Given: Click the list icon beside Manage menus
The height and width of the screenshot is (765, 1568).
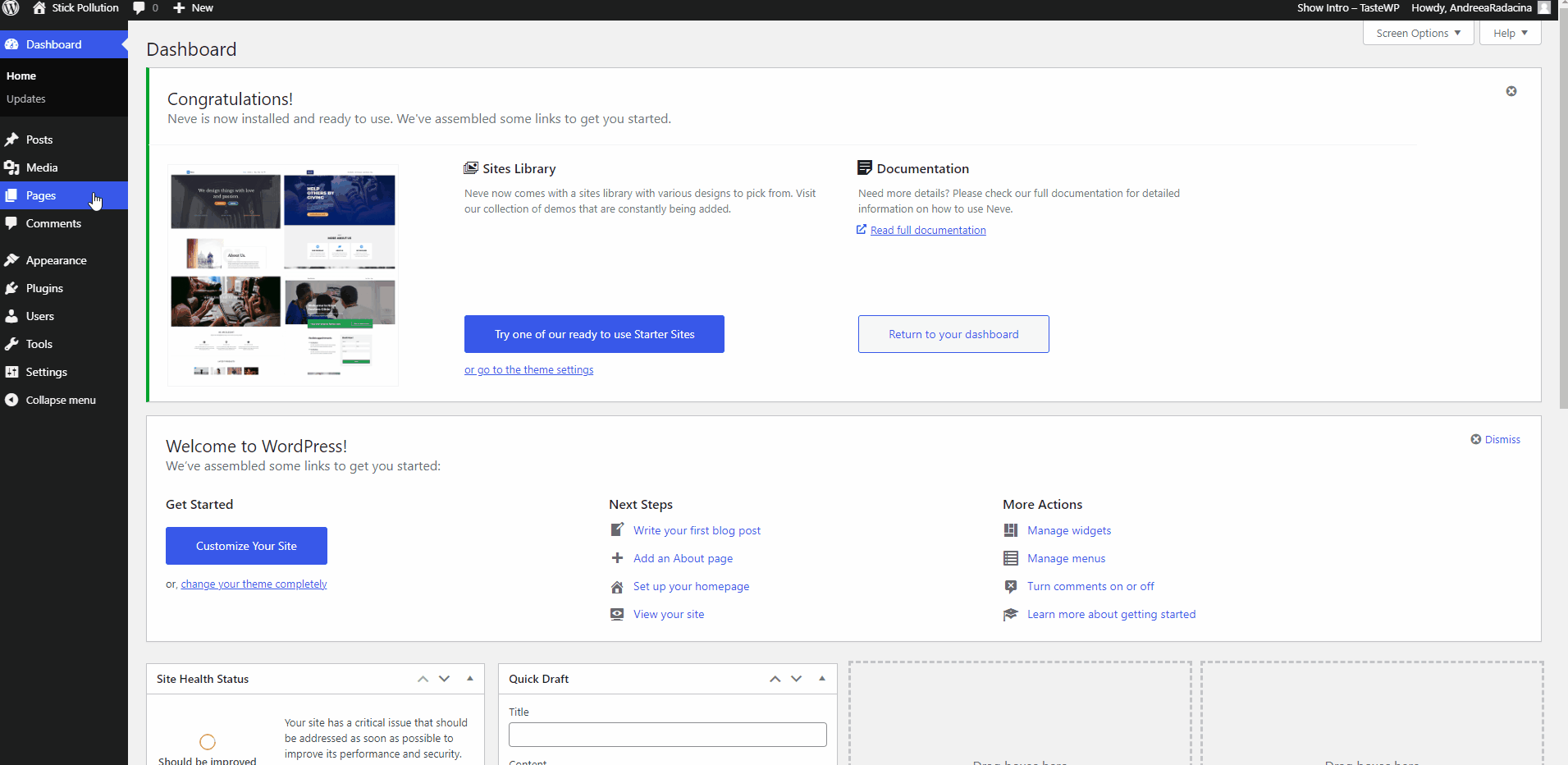Looking at the screenshot, I should pyautogui.click(x=1011, y=558).
